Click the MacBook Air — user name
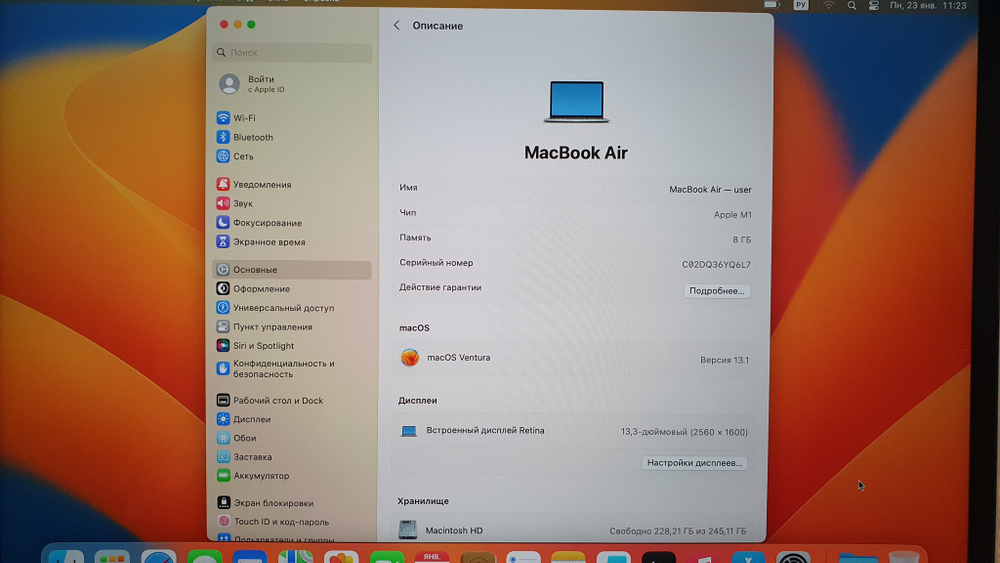1000x563 pixels. 710,189
